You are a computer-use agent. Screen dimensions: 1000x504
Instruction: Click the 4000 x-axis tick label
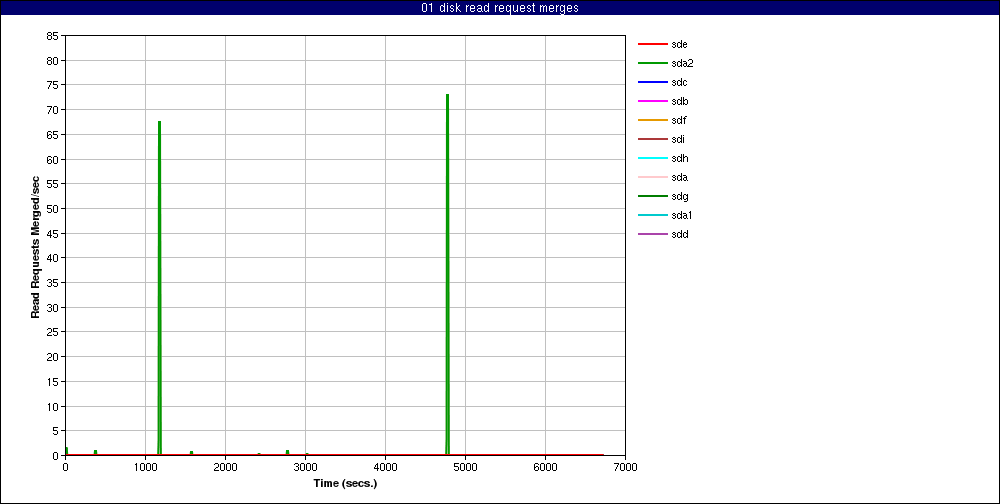coord(385,467)
